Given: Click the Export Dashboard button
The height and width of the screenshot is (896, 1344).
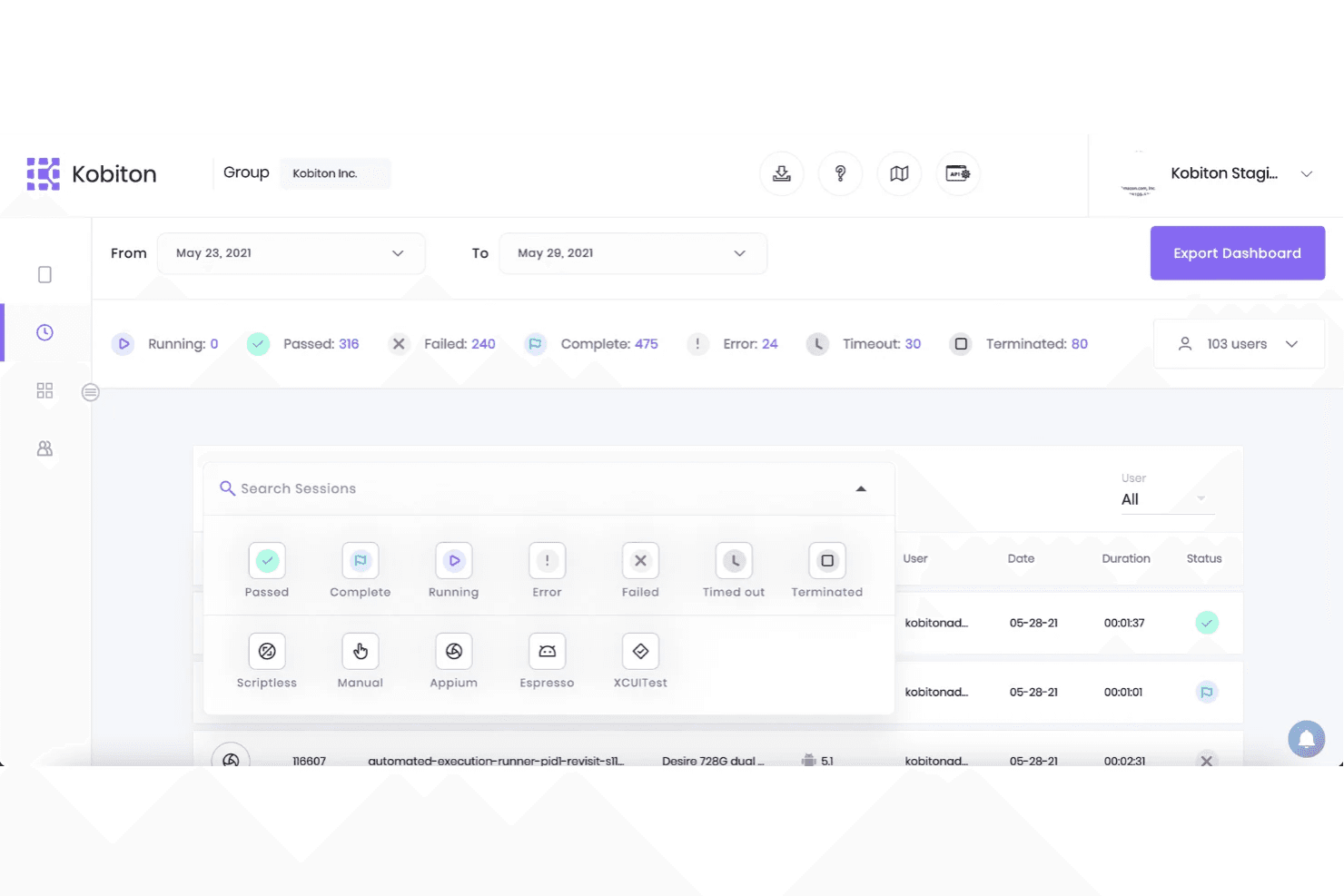Looking at the screenshot, I should [1238, 253].
